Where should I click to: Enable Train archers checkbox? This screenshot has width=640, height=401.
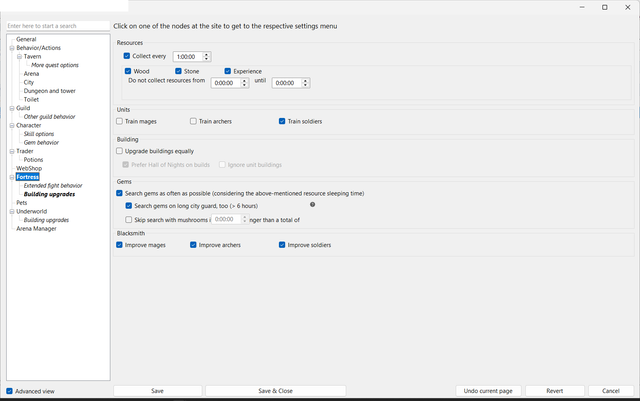pos(193,121)
